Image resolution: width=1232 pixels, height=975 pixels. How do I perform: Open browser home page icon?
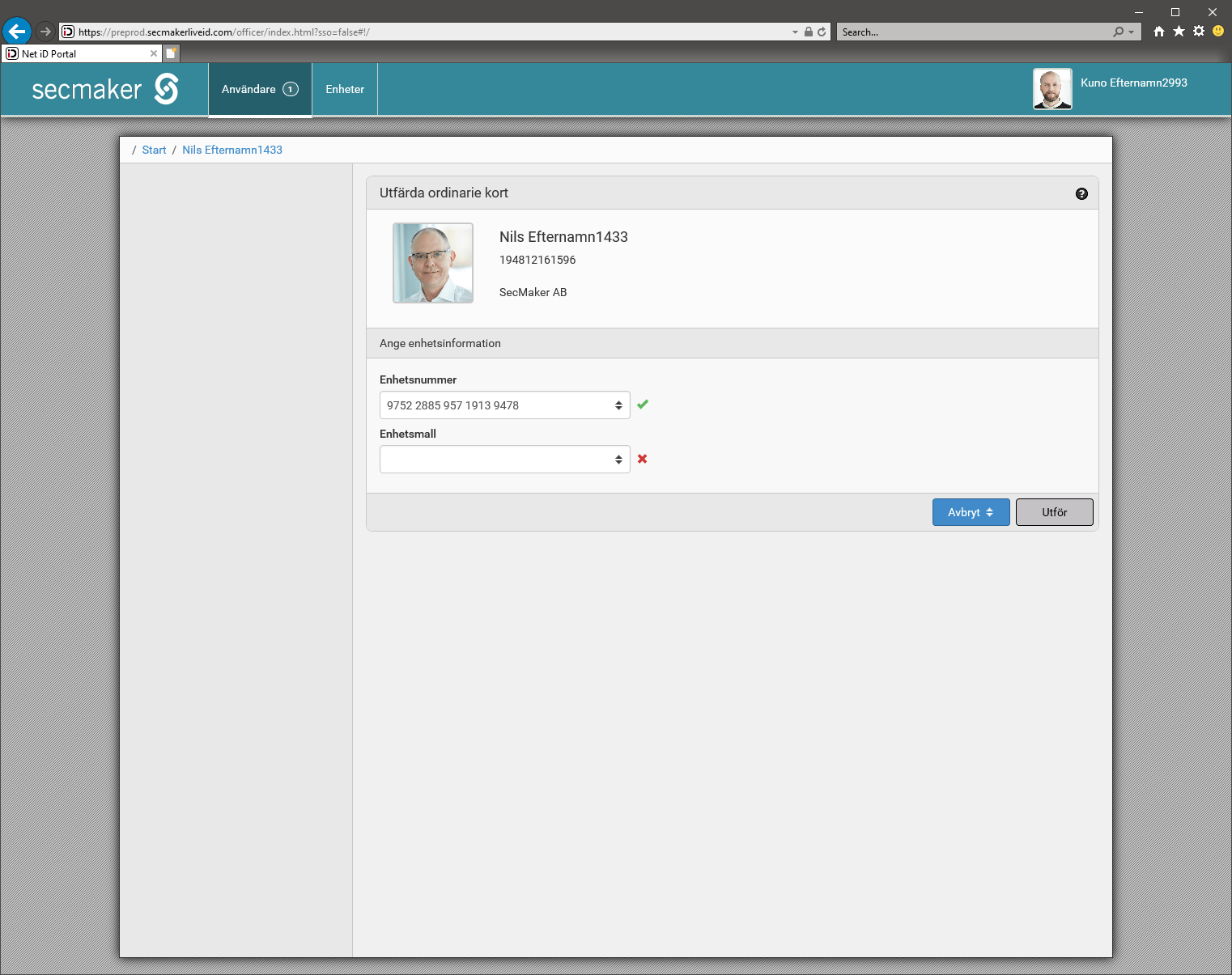[1159, 32]
